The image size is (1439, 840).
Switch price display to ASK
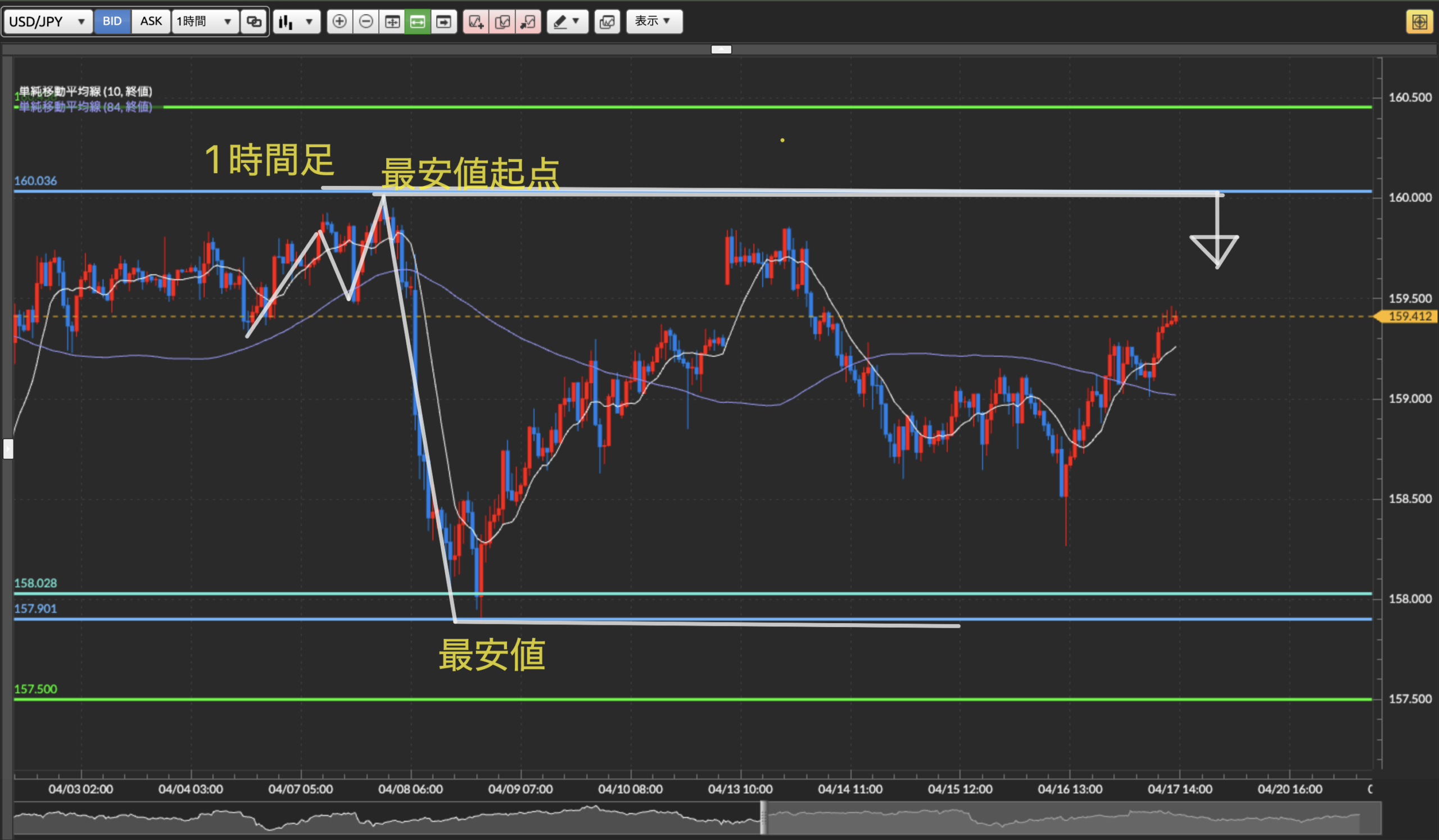[x=151, y=22]
